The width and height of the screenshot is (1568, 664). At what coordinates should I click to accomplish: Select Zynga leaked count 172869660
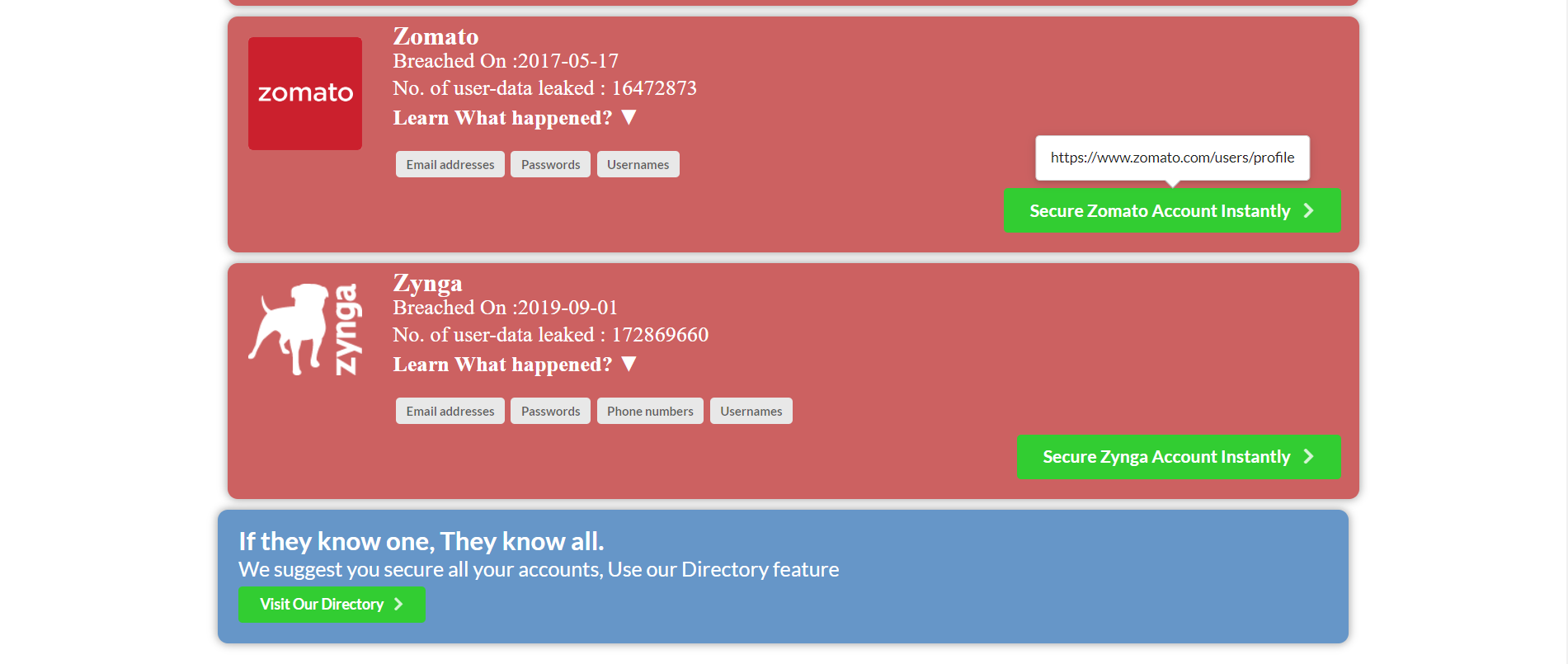coord(660,335)
